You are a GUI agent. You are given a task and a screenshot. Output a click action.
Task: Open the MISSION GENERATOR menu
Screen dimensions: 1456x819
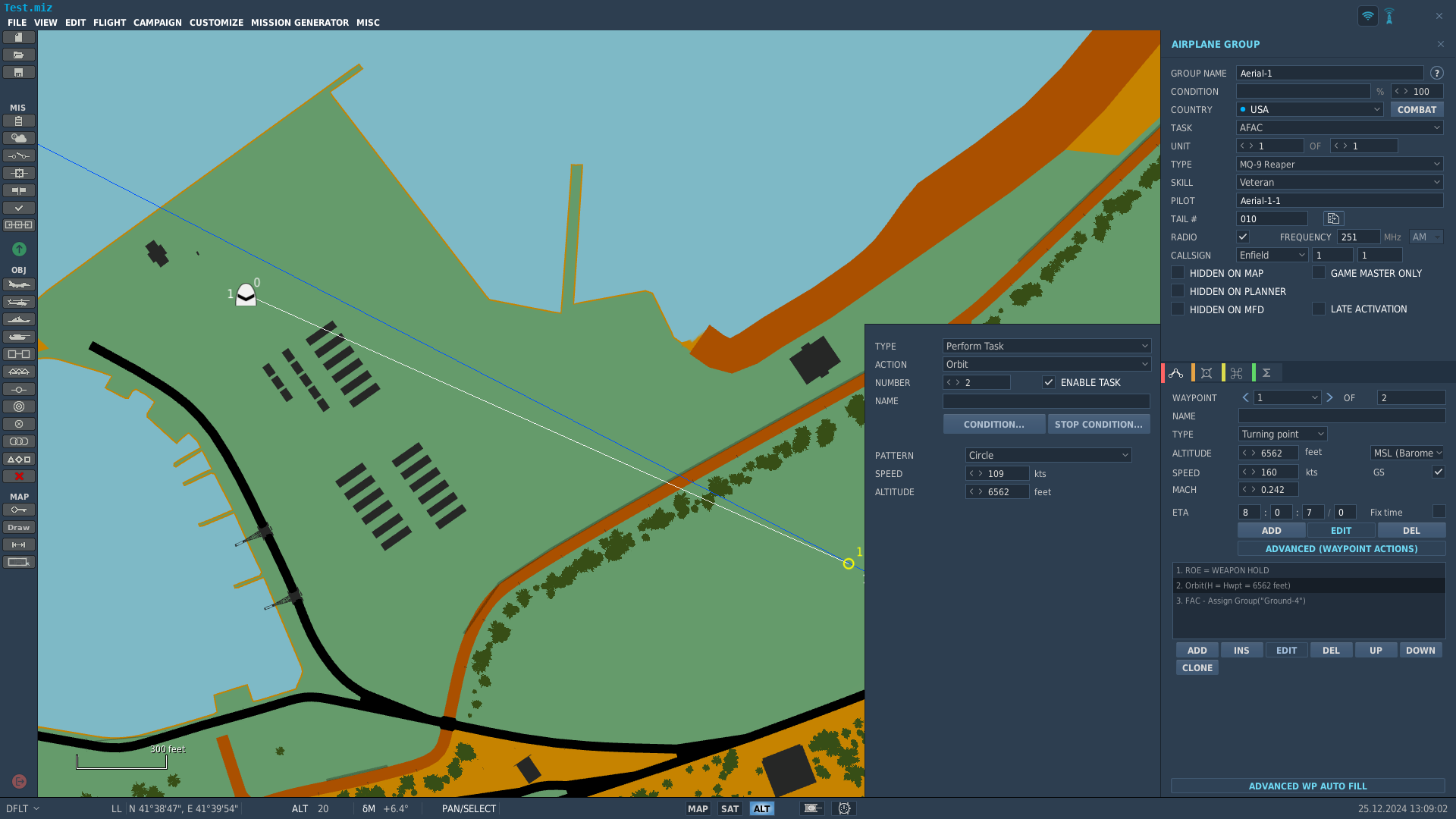[x=300, y=23]
